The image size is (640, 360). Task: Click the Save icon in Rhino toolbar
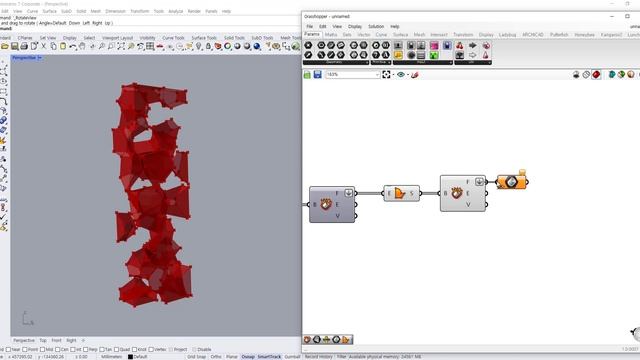(x=15, y=47)
